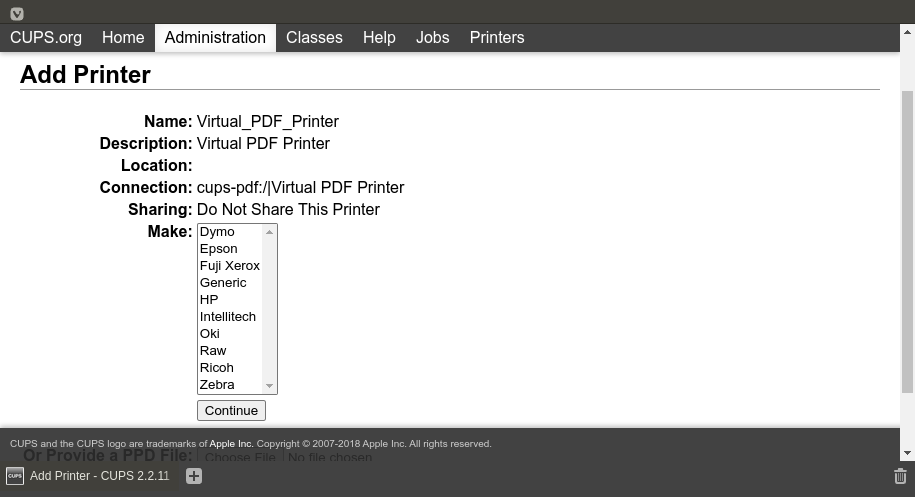
Task: Choose Epson in the Make list
Action: [219, 248]
